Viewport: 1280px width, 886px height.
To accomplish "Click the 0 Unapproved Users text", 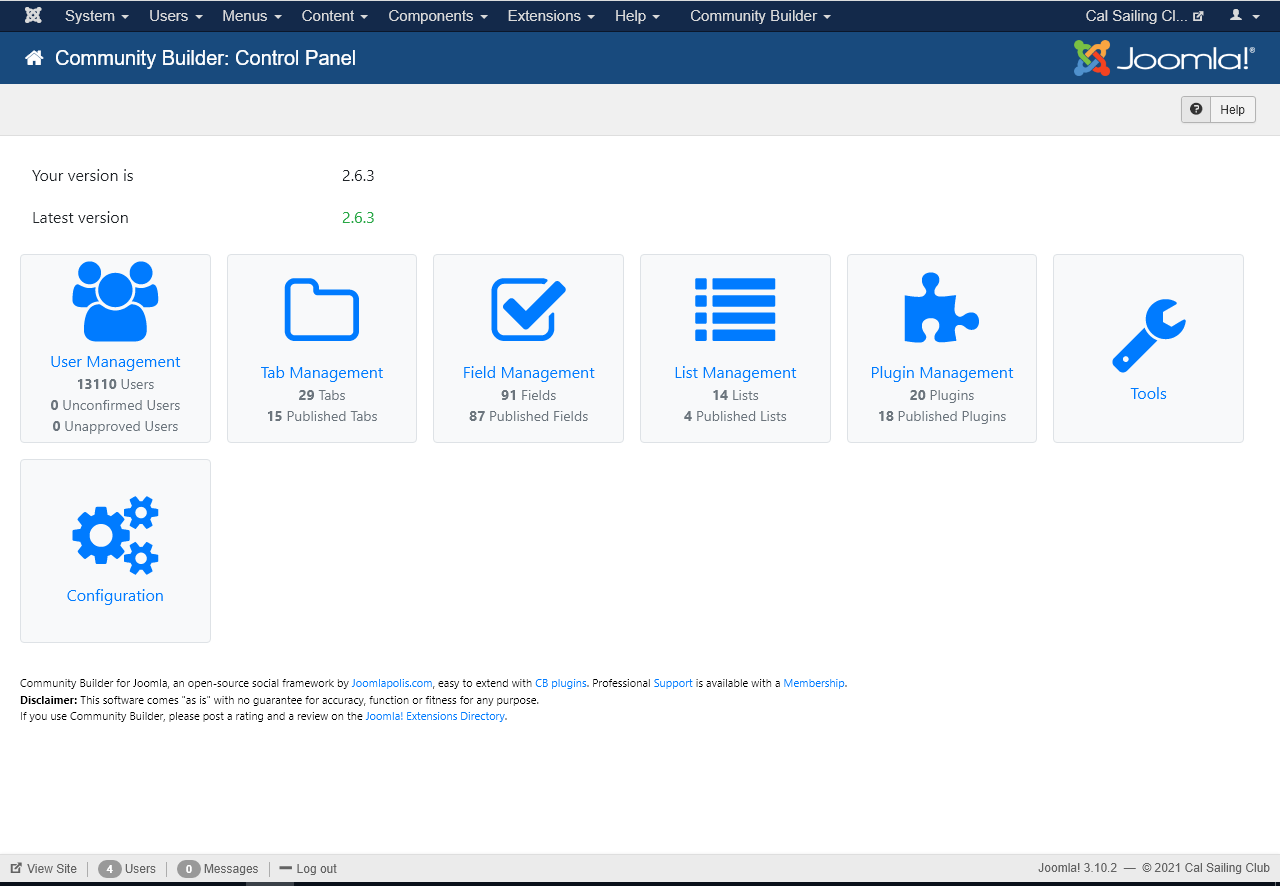I will tap(115, 427).
